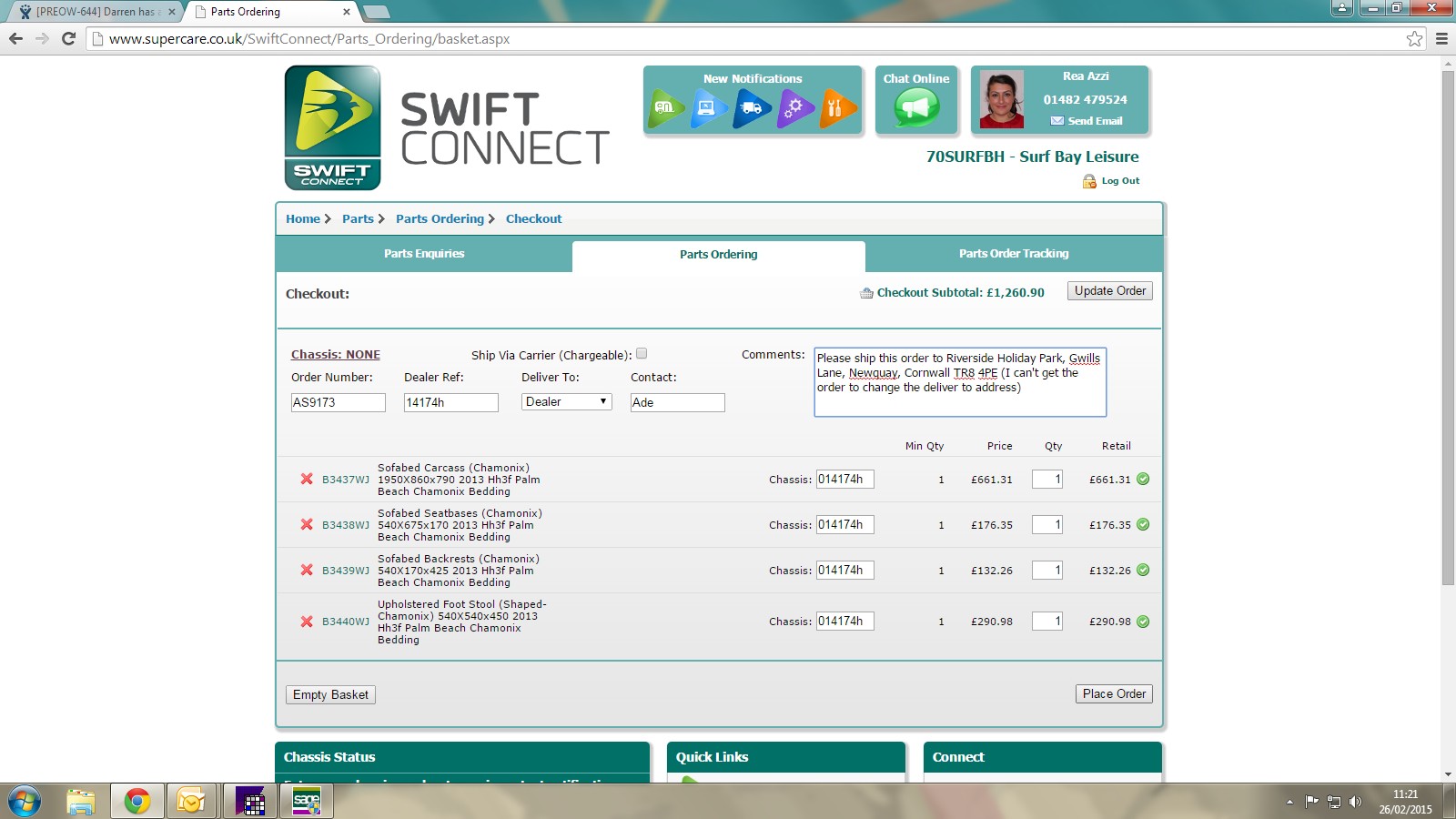Viewport: 1456px width, 819px height.
Task: Open the Parts Order Tracking tab
Action: point(1014,254)
